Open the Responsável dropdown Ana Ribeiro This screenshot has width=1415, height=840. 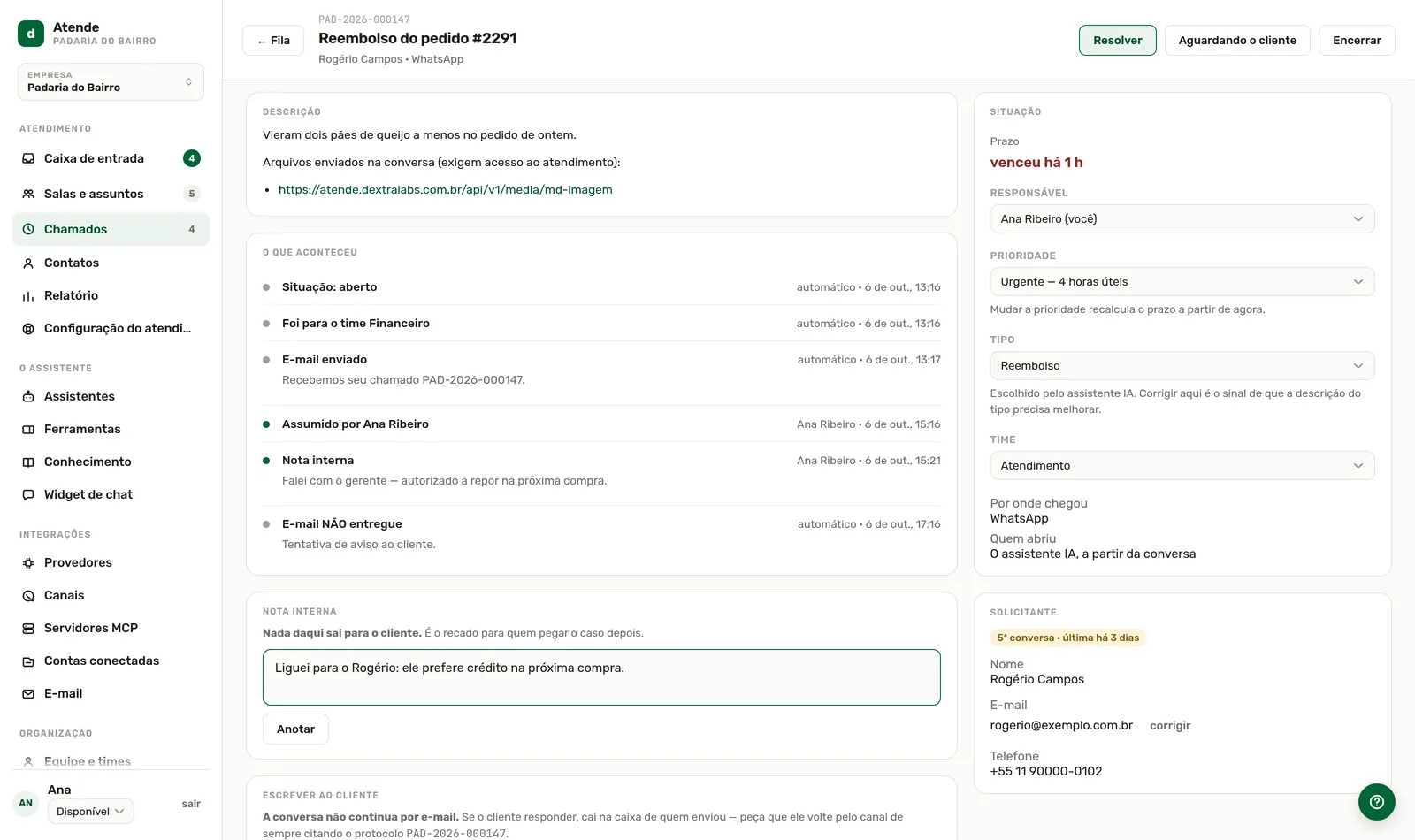tap(1182, 218)
